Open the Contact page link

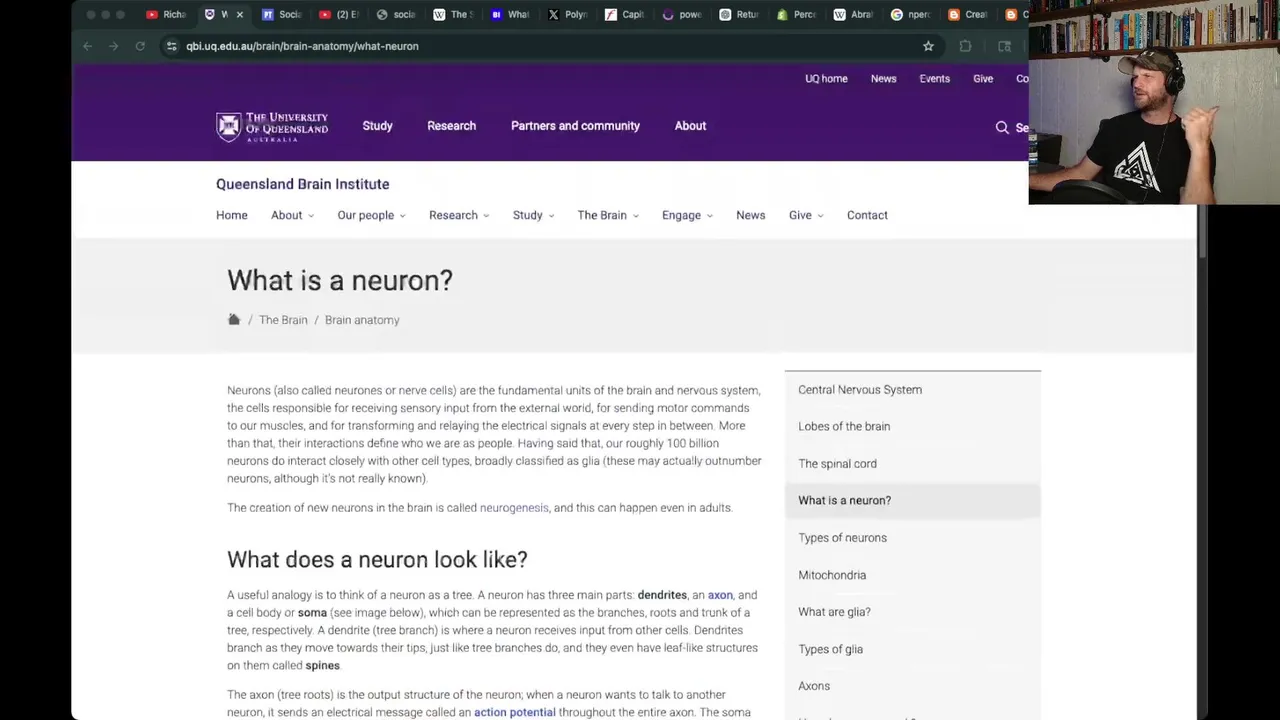tap(867, 215)
